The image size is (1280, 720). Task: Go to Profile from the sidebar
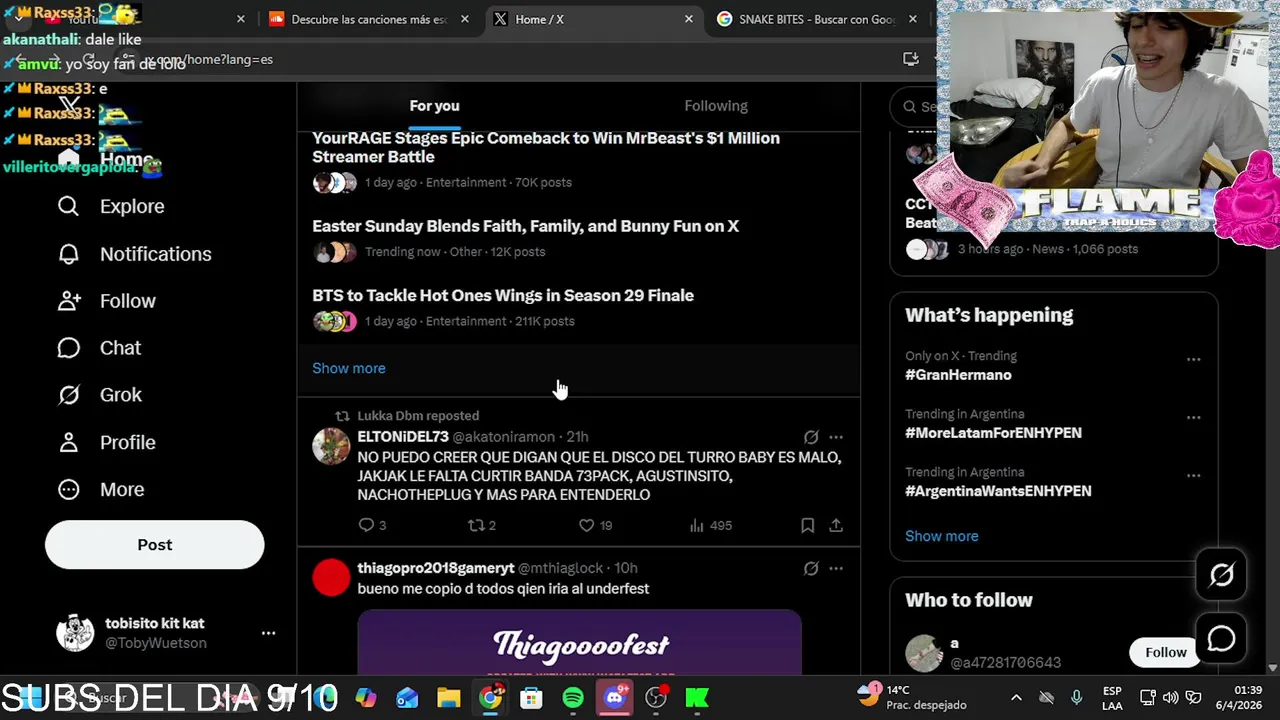tap(106, 442)
